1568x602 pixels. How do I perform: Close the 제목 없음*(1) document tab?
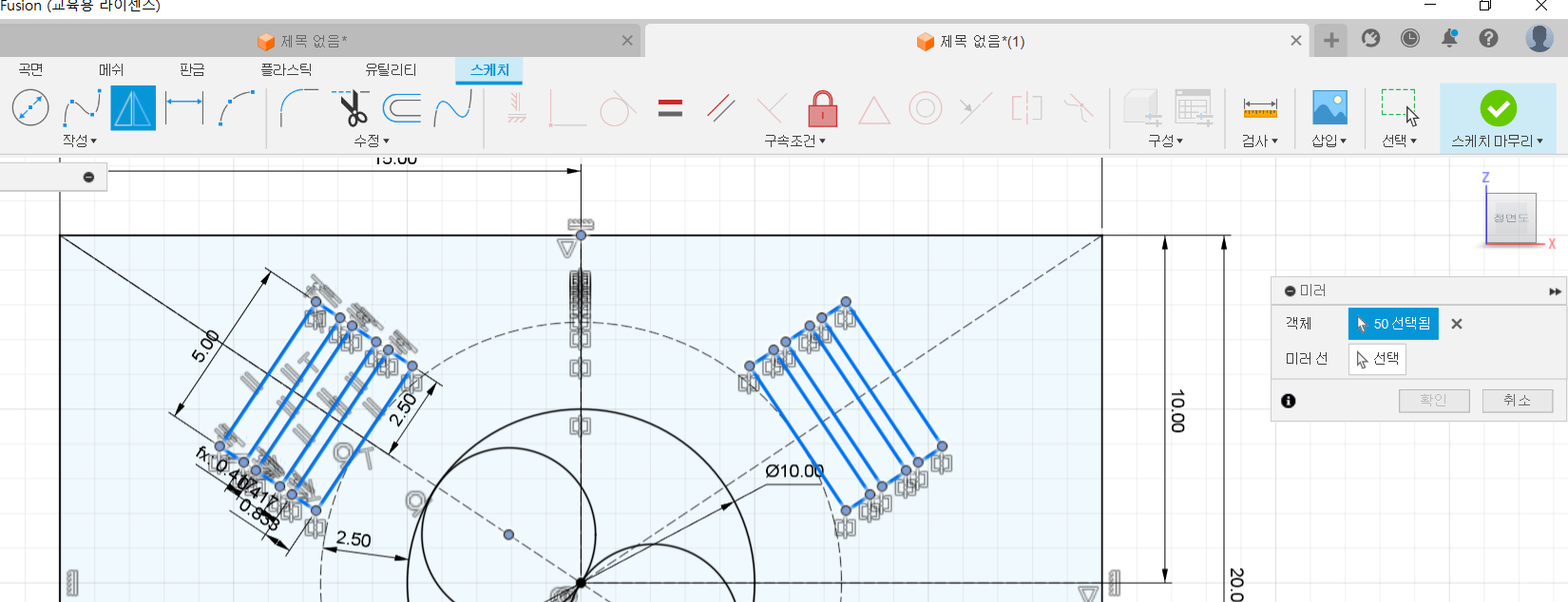click(1296, 41)
